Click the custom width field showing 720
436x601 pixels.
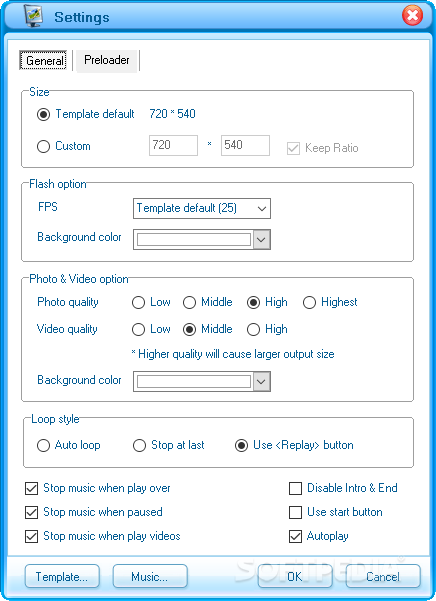coord(173,145)
